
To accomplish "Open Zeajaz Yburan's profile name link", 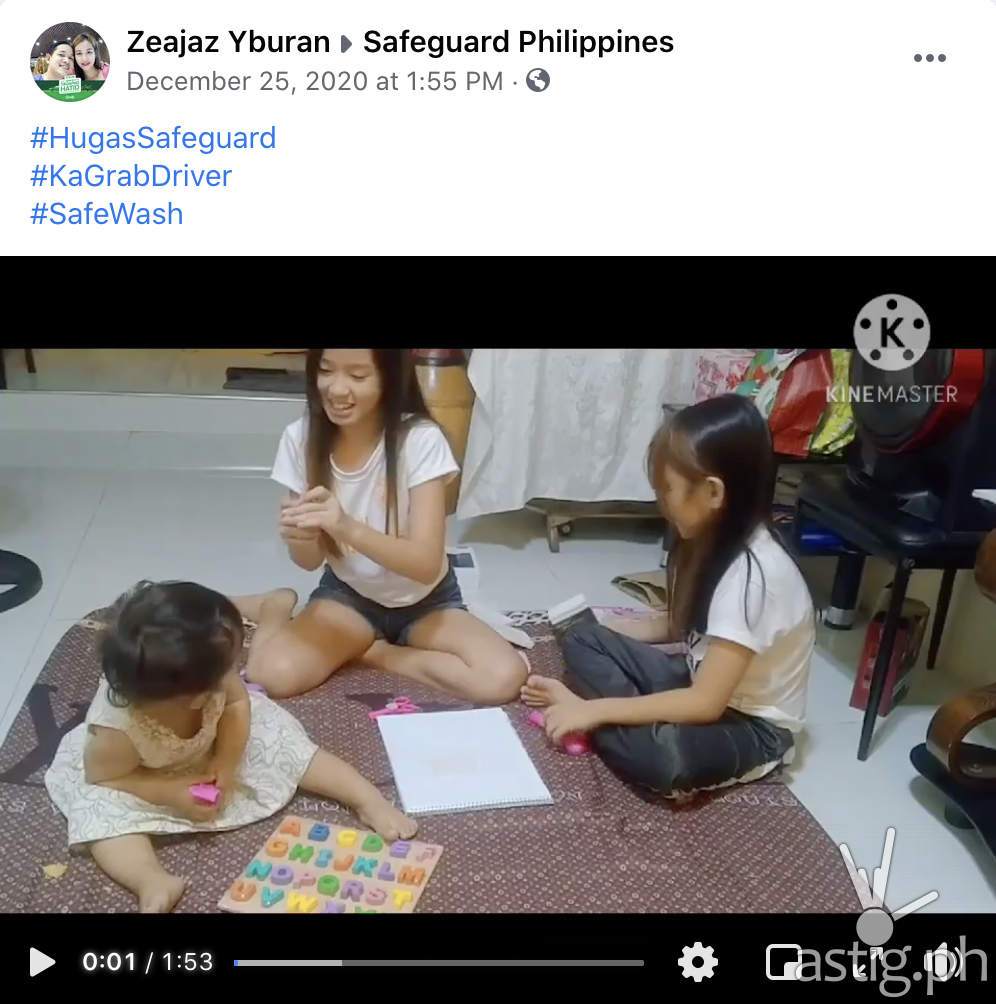I will click(x=229, y=42).
